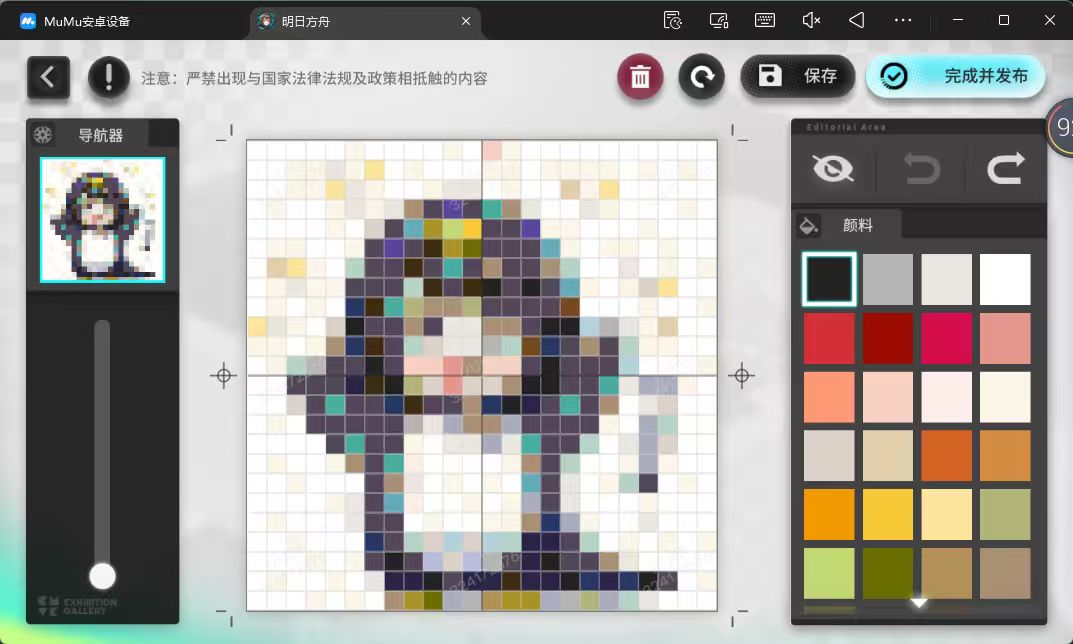Select the pure white color swatch
Image resolution: width=1073 pixels, height=644 pixels.
point(1005,279)
